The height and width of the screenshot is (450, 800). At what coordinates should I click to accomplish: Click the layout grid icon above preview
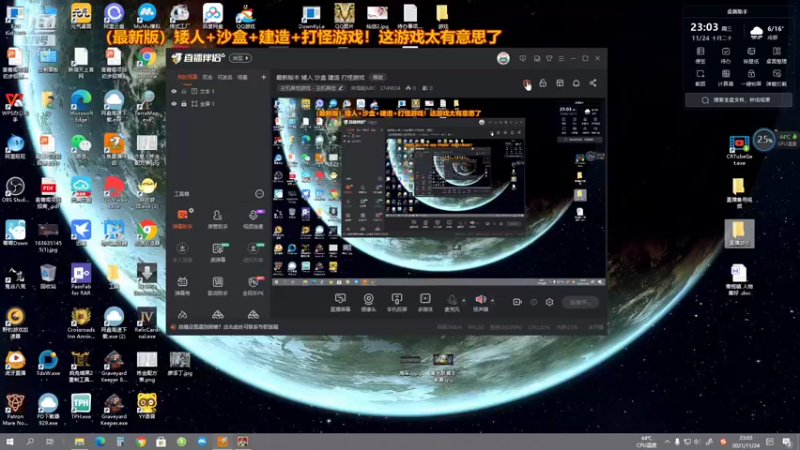click(560, 83)
